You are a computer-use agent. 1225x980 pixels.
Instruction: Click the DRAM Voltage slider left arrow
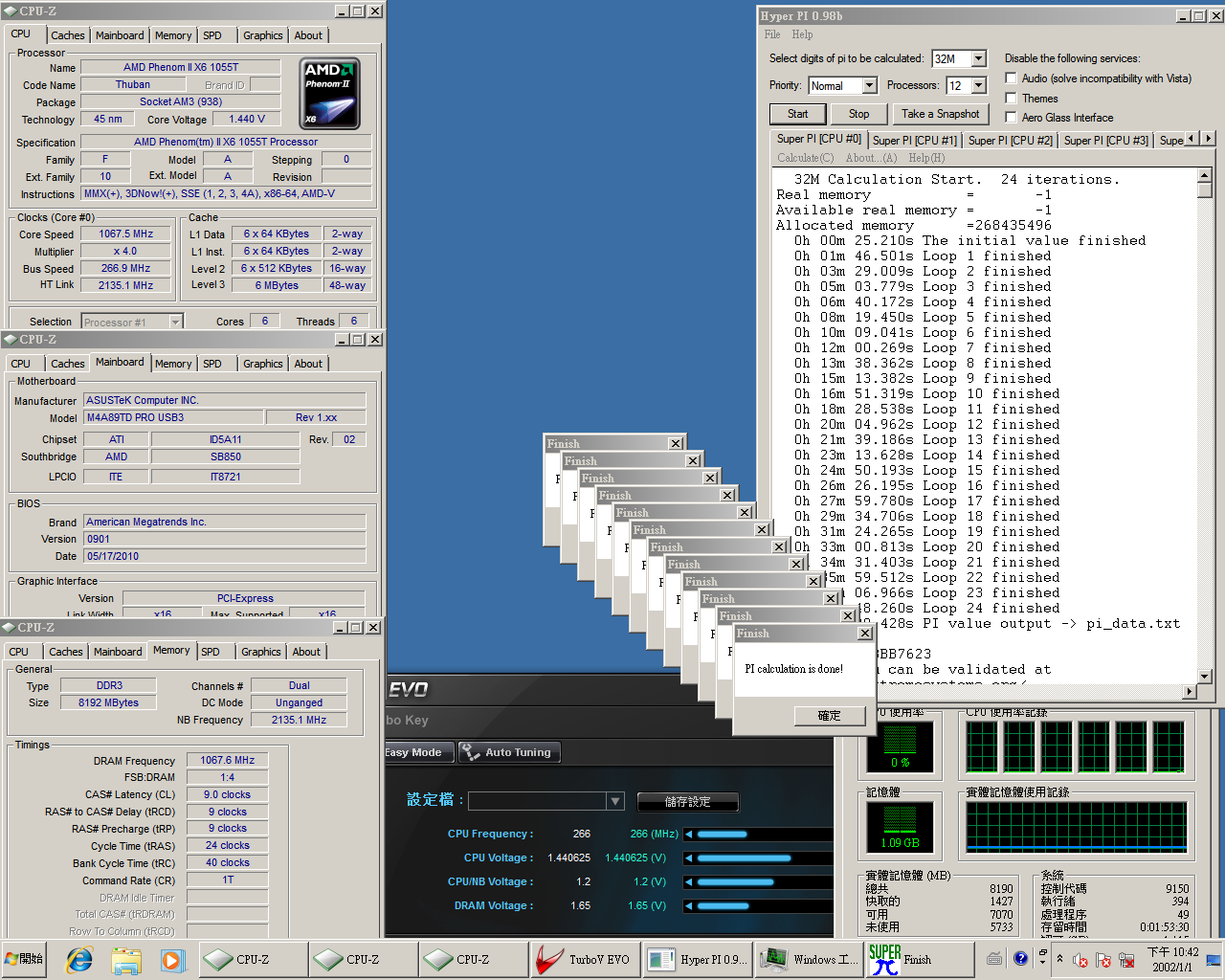[x=689, y=905]
